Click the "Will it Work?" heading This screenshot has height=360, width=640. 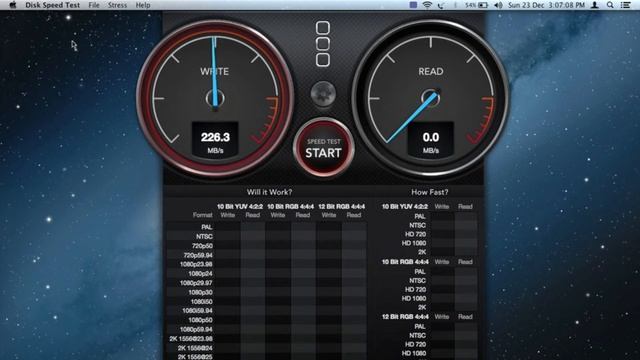click(x=269, y=192)
